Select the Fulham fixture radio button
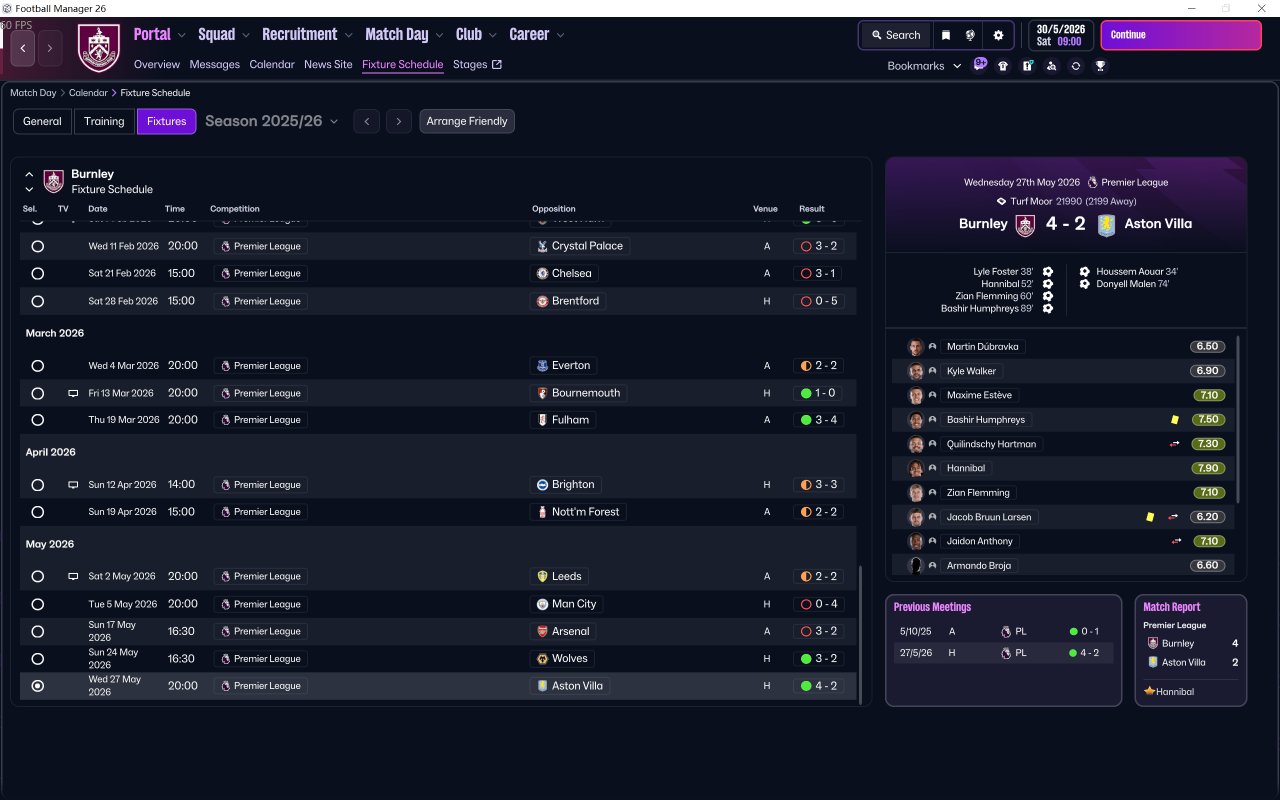This screenshot has height=800, width=1280. point(38,420)
